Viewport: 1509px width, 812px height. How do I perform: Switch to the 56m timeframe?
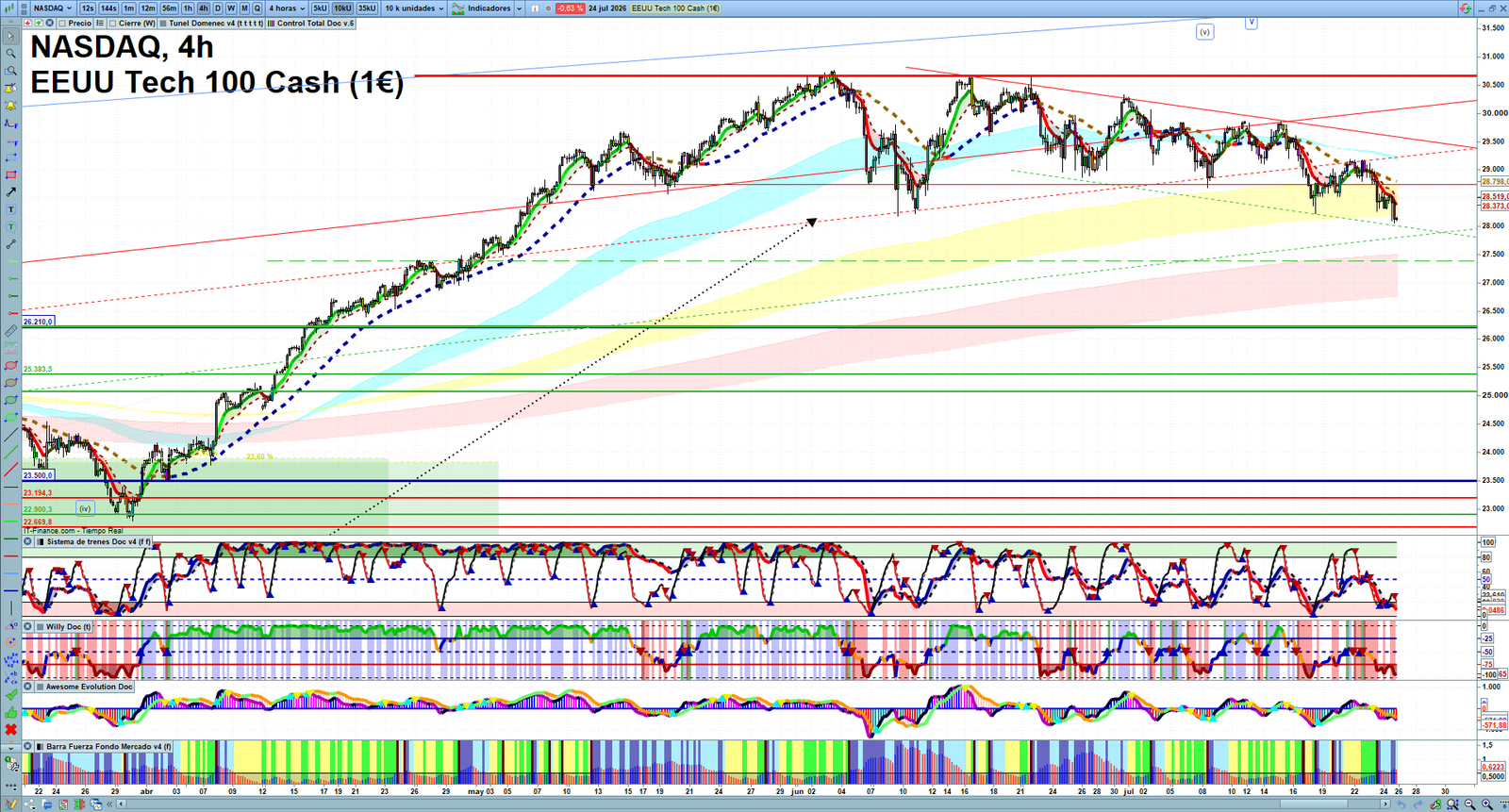(x=169, y=8)
